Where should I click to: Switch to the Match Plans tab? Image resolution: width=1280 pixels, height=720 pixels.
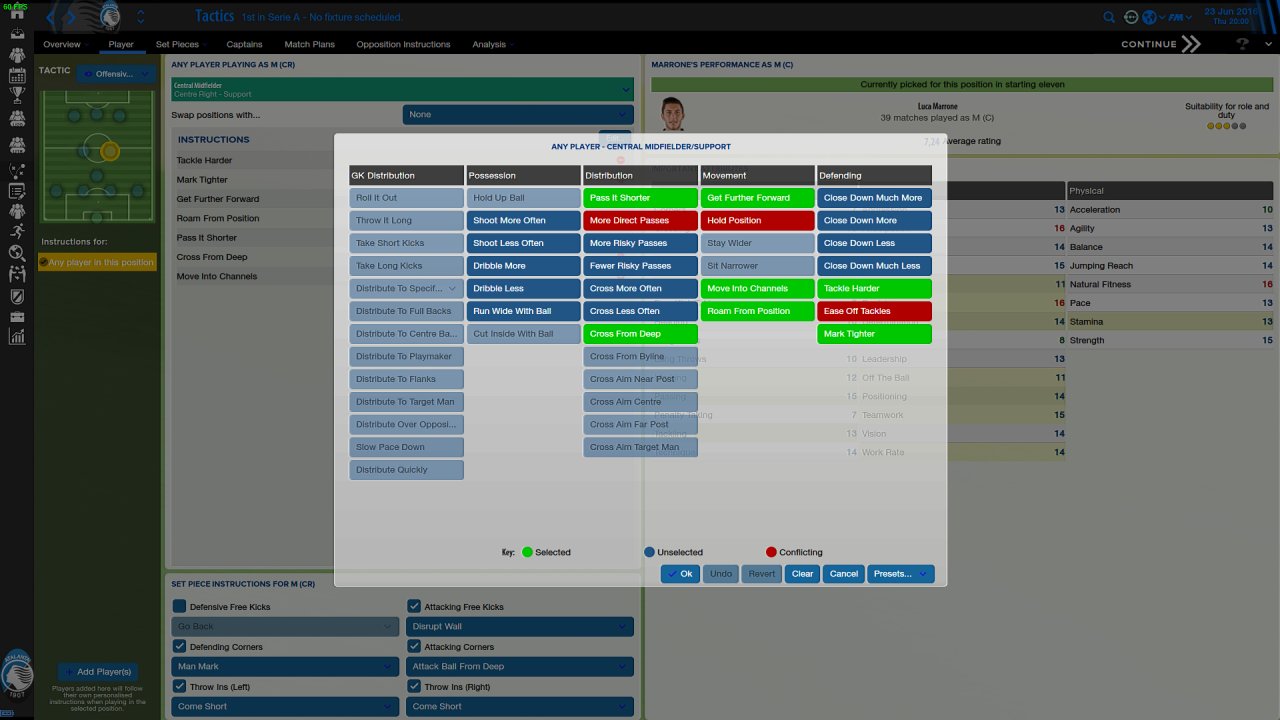coord(310,45)
